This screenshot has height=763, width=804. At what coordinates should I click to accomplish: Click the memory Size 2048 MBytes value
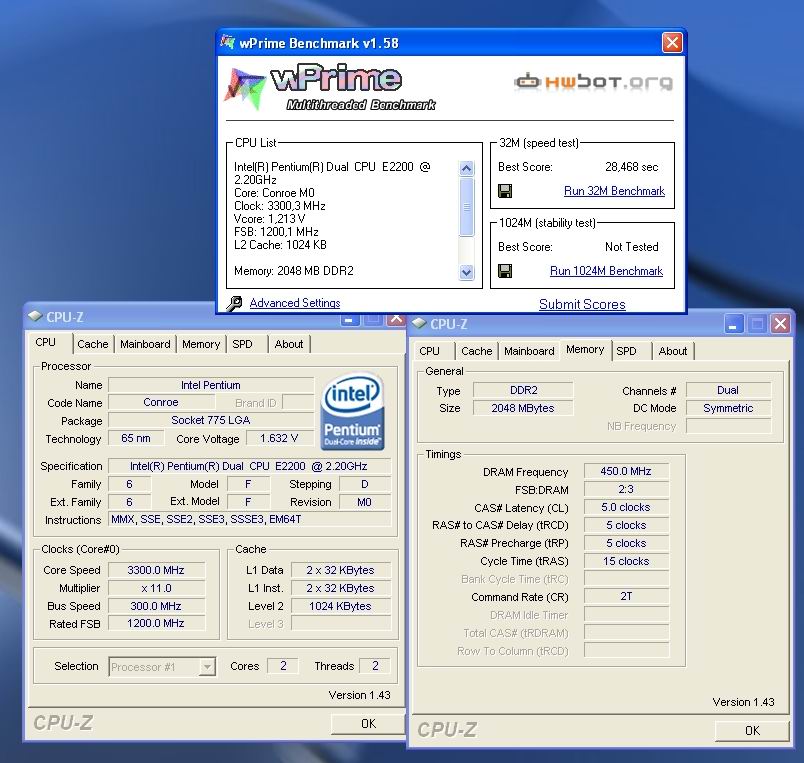click(x=522, y=408)
